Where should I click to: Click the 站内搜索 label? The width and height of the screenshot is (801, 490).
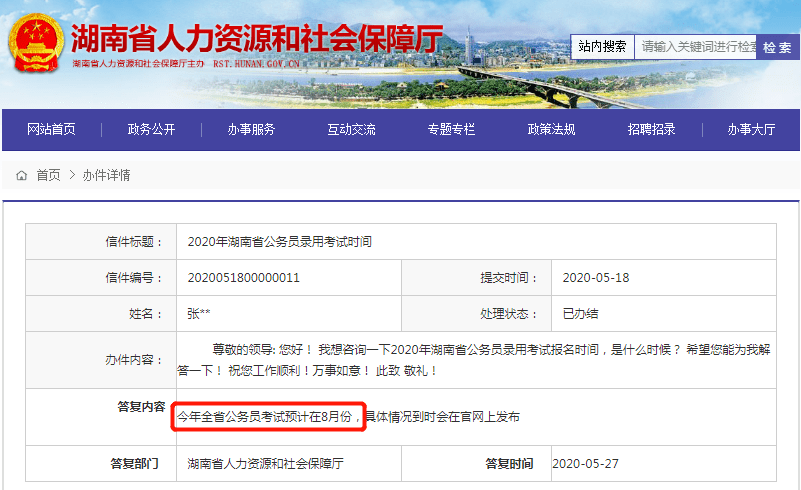point(603,46)
